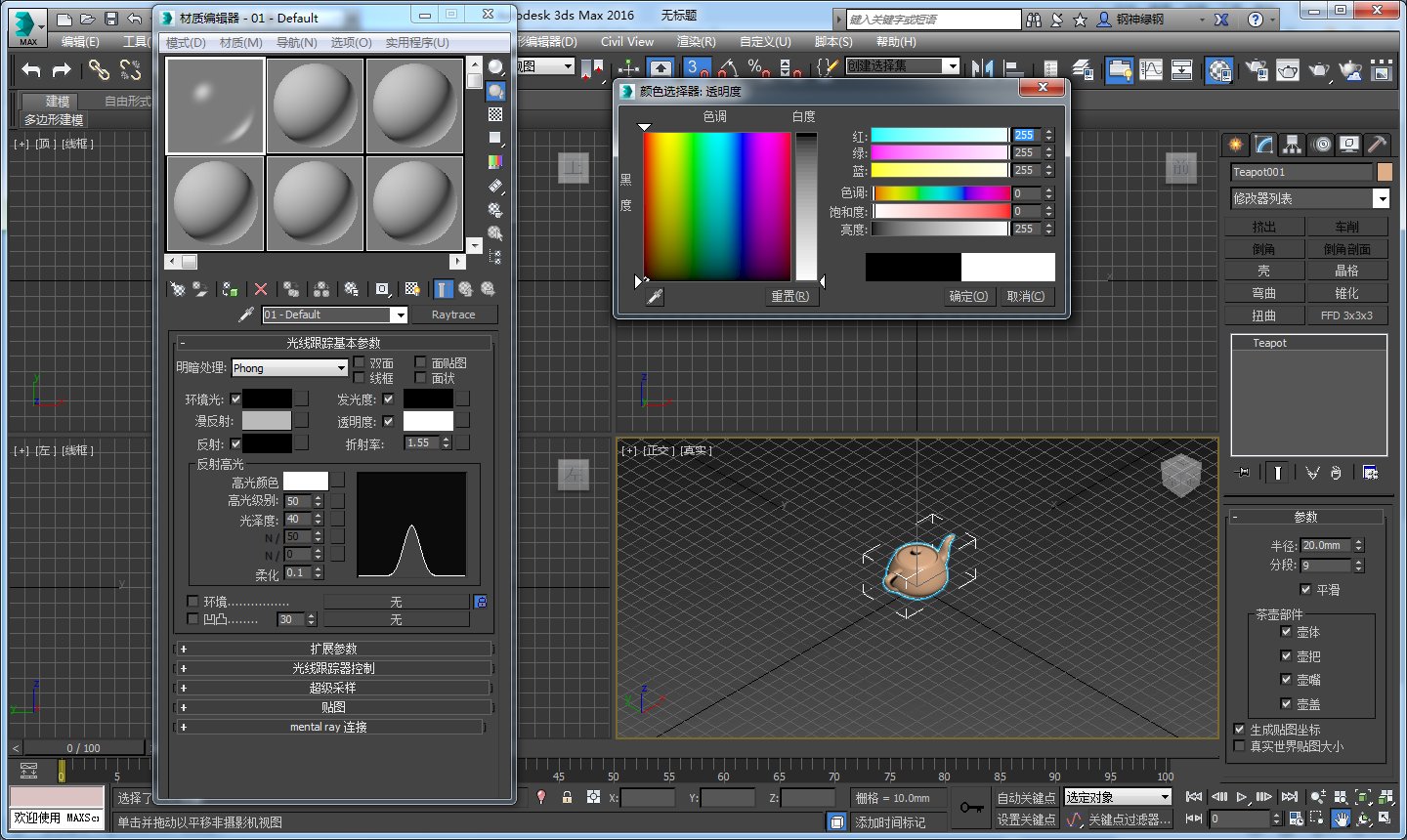Toggle the Angle Snap icon
Image resolution: width=1407 pixels, height=840 pixels.
(x=728, y=67)
